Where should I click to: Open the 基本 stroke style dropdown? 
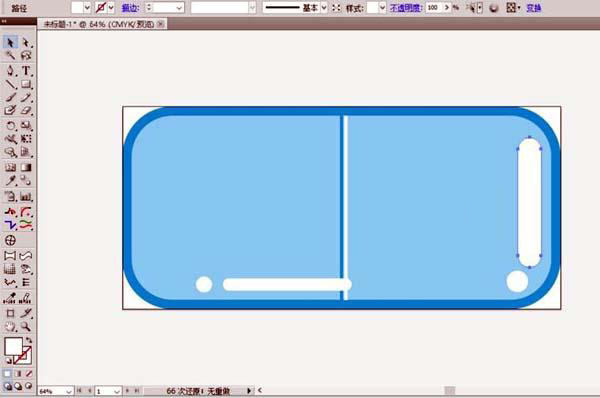[324, 8]
